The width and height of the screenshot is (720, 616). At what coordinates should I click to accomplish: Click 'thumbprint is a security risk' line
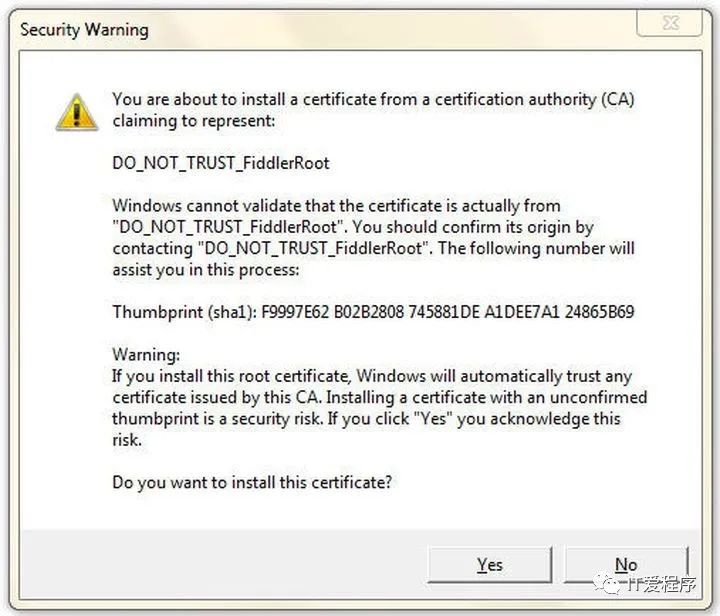(366, 419)
